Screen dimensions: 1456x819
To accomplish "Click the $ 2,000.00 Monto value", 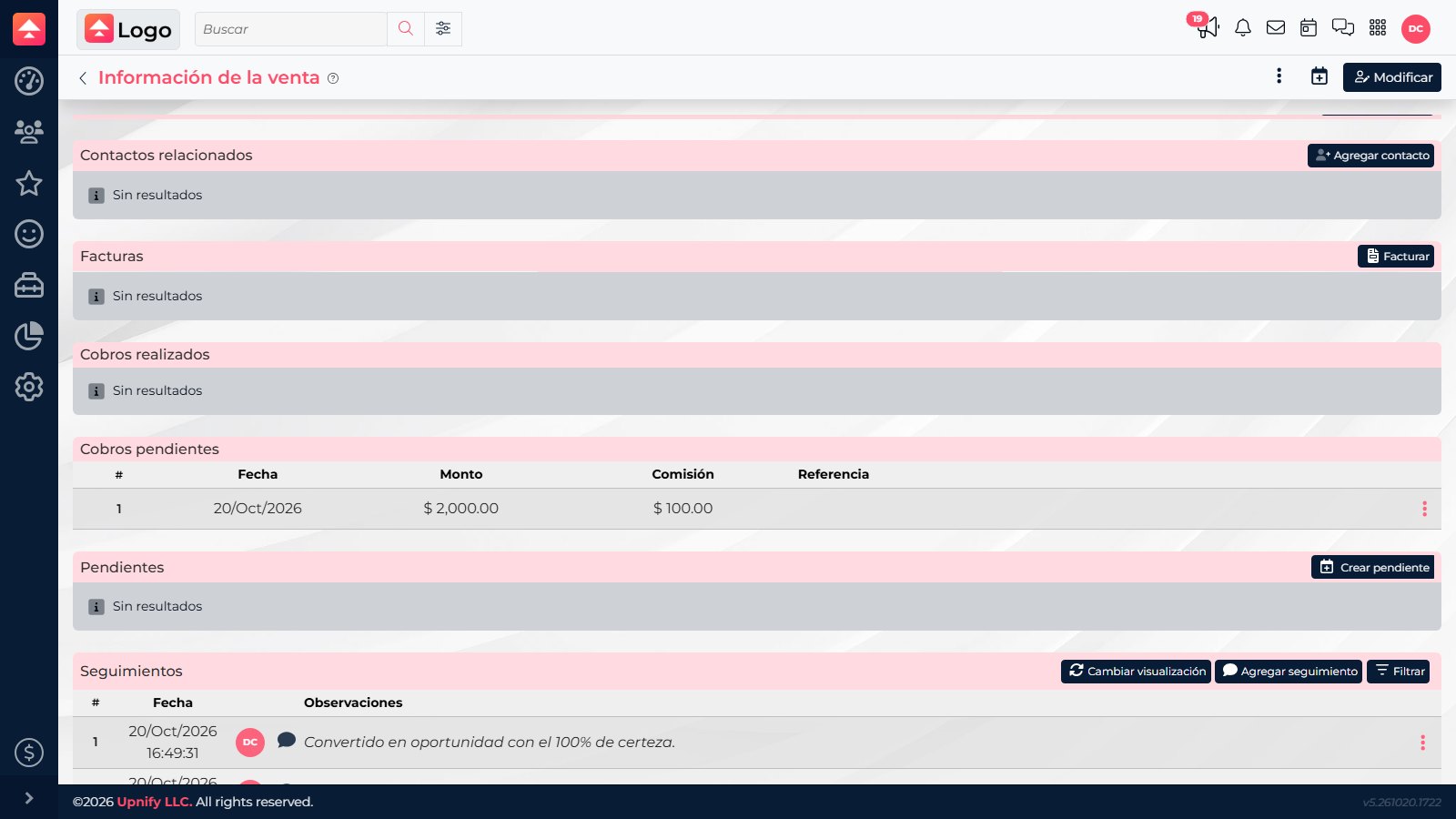I will (x=460, y=509).
